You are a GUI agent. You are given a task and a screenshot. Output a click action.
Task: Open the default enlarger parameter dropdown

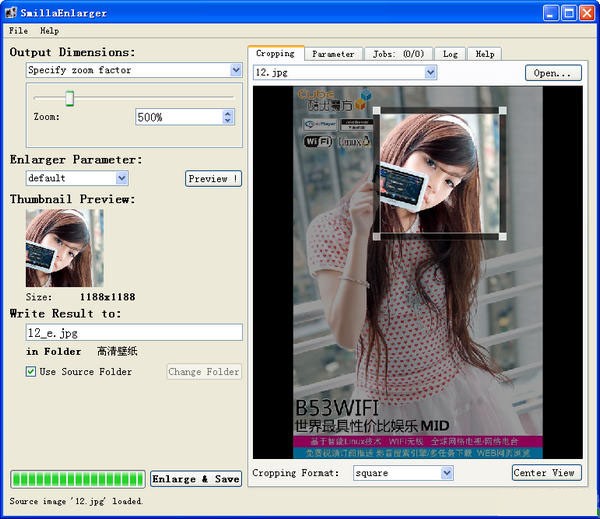[122, 178]
